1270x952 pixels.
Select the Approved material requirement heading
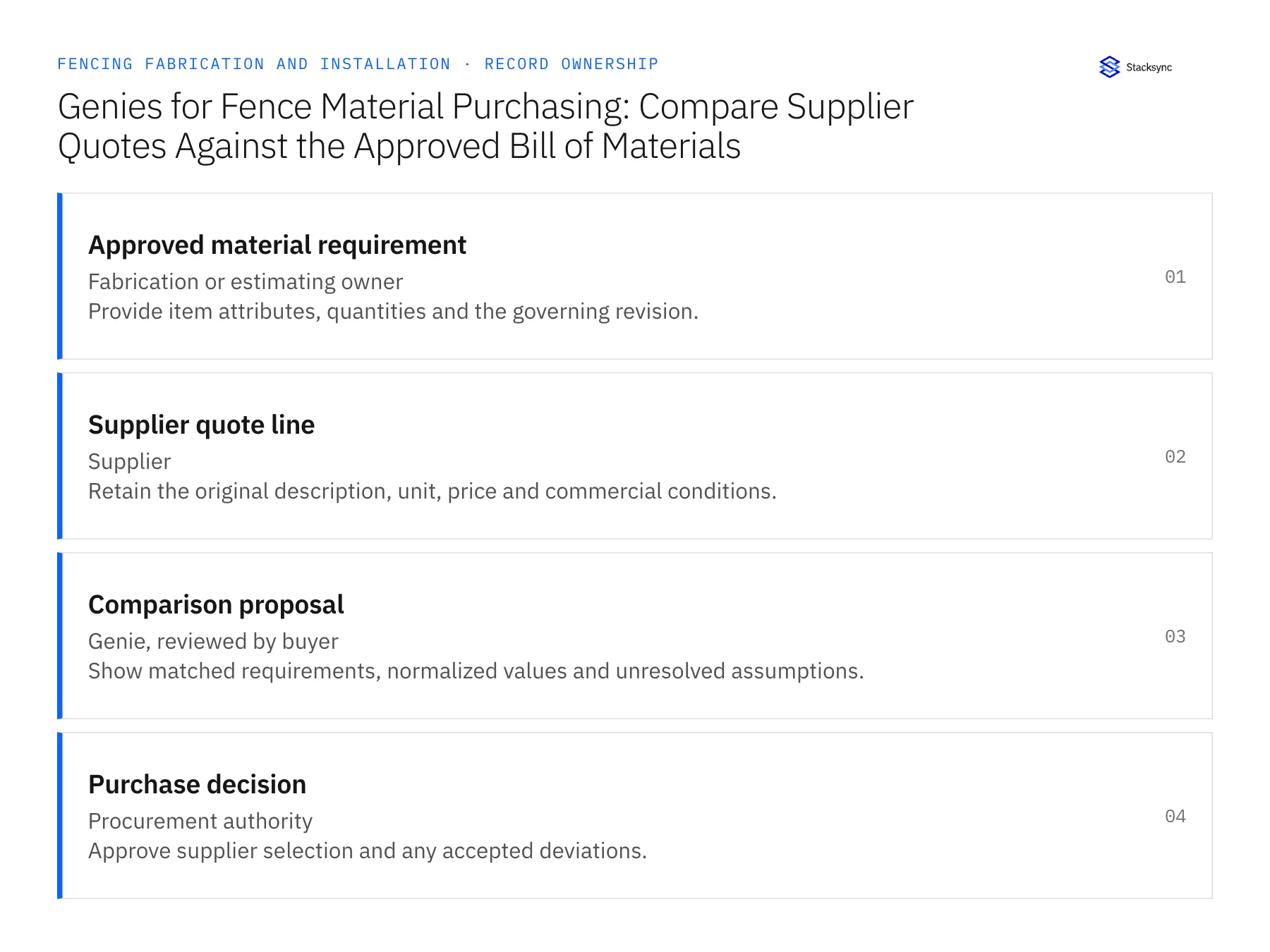277,245
